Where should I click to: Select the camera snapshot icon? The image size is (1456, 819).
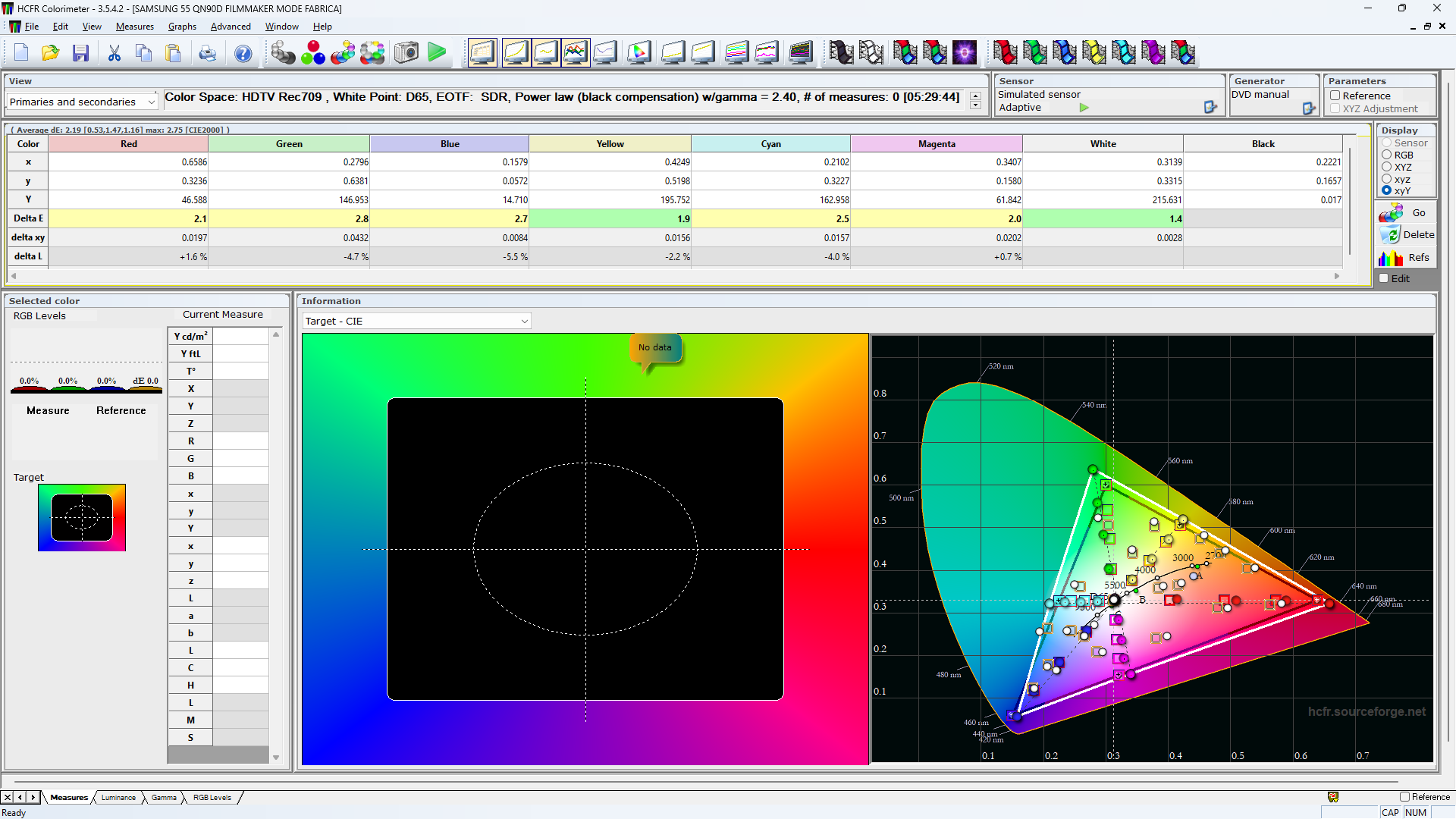point(406,52)
